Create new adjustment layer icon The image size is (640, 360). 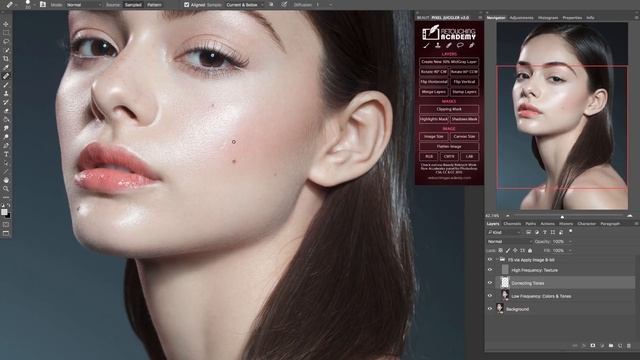point(602,345)
